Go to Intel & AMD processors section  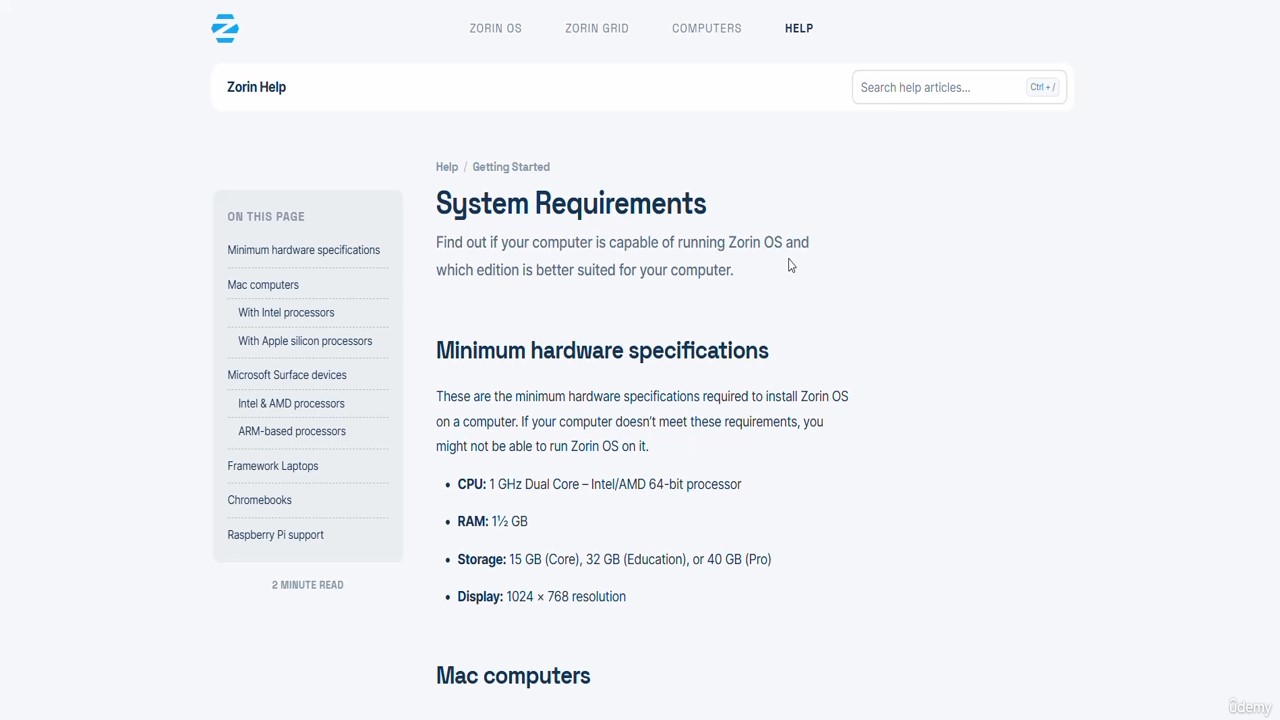point(291,404)
